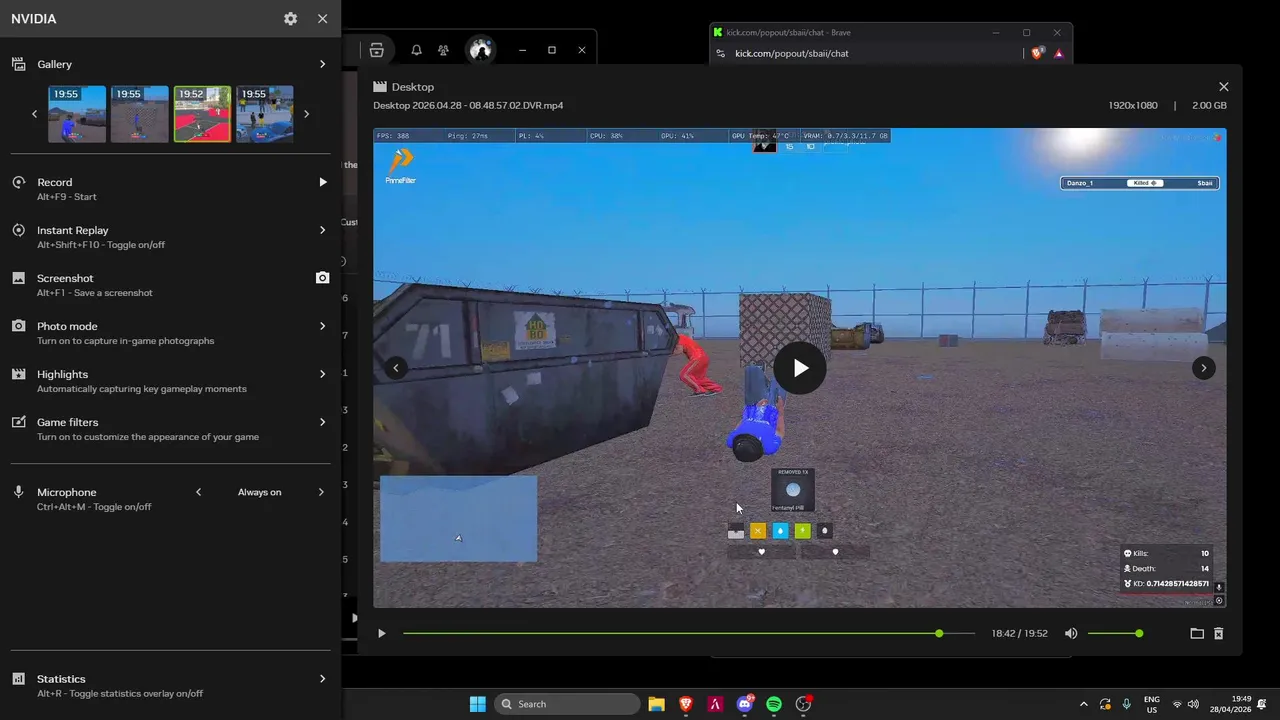Image resolution: width=1280 pixels, height=720 pixels.
Task: Open the Windows Start menu
Action: pyautogui.click(x=477, y=704)
